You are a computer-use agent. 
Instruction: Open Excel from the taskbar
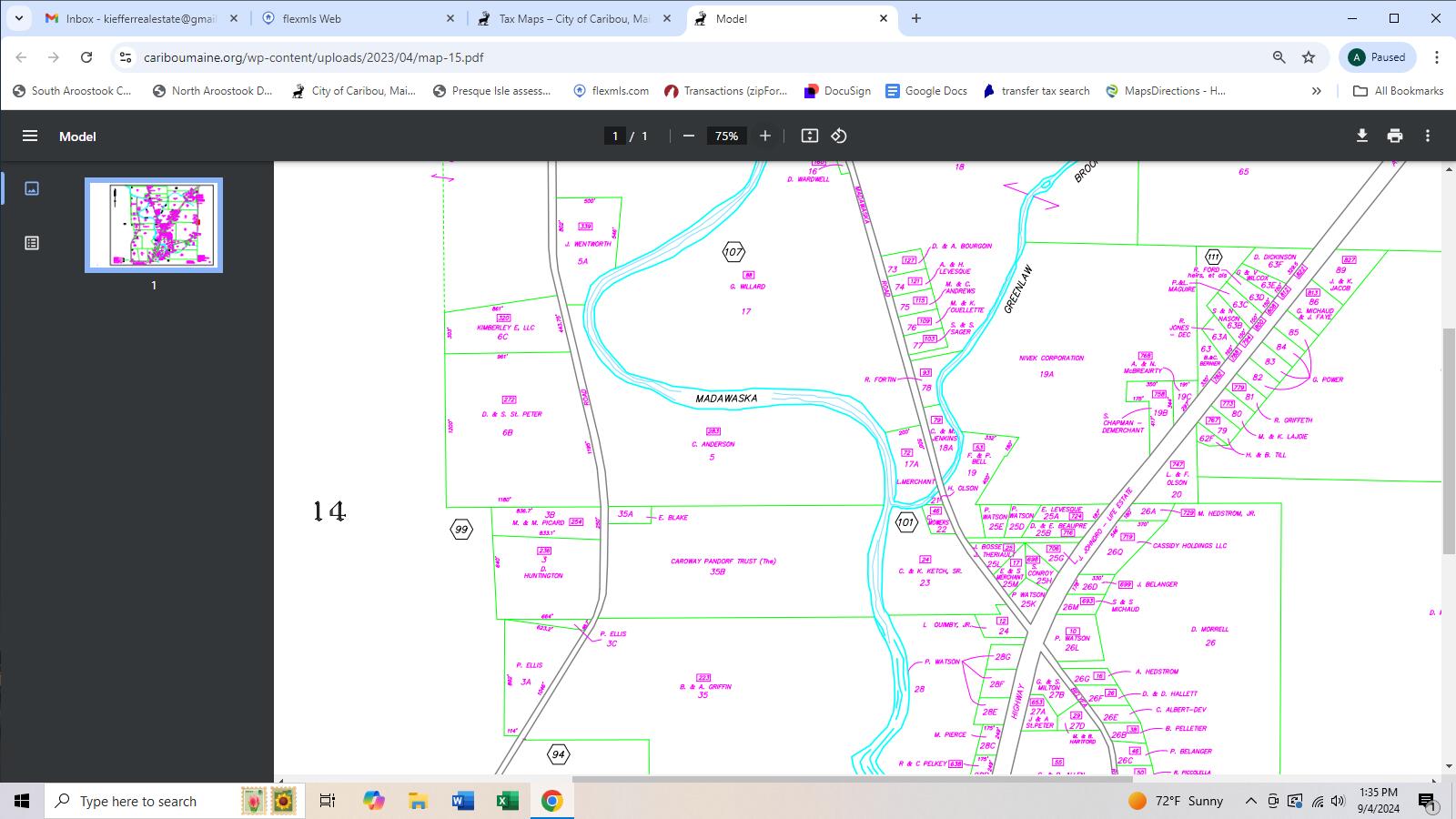click(507, 801)
